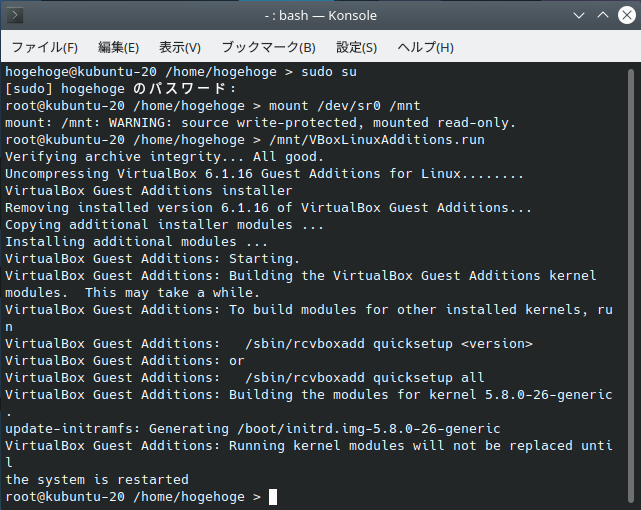Click the 'sudo su' command text
The height and width of the screenshot is (510, 641).
pos(329,72)
